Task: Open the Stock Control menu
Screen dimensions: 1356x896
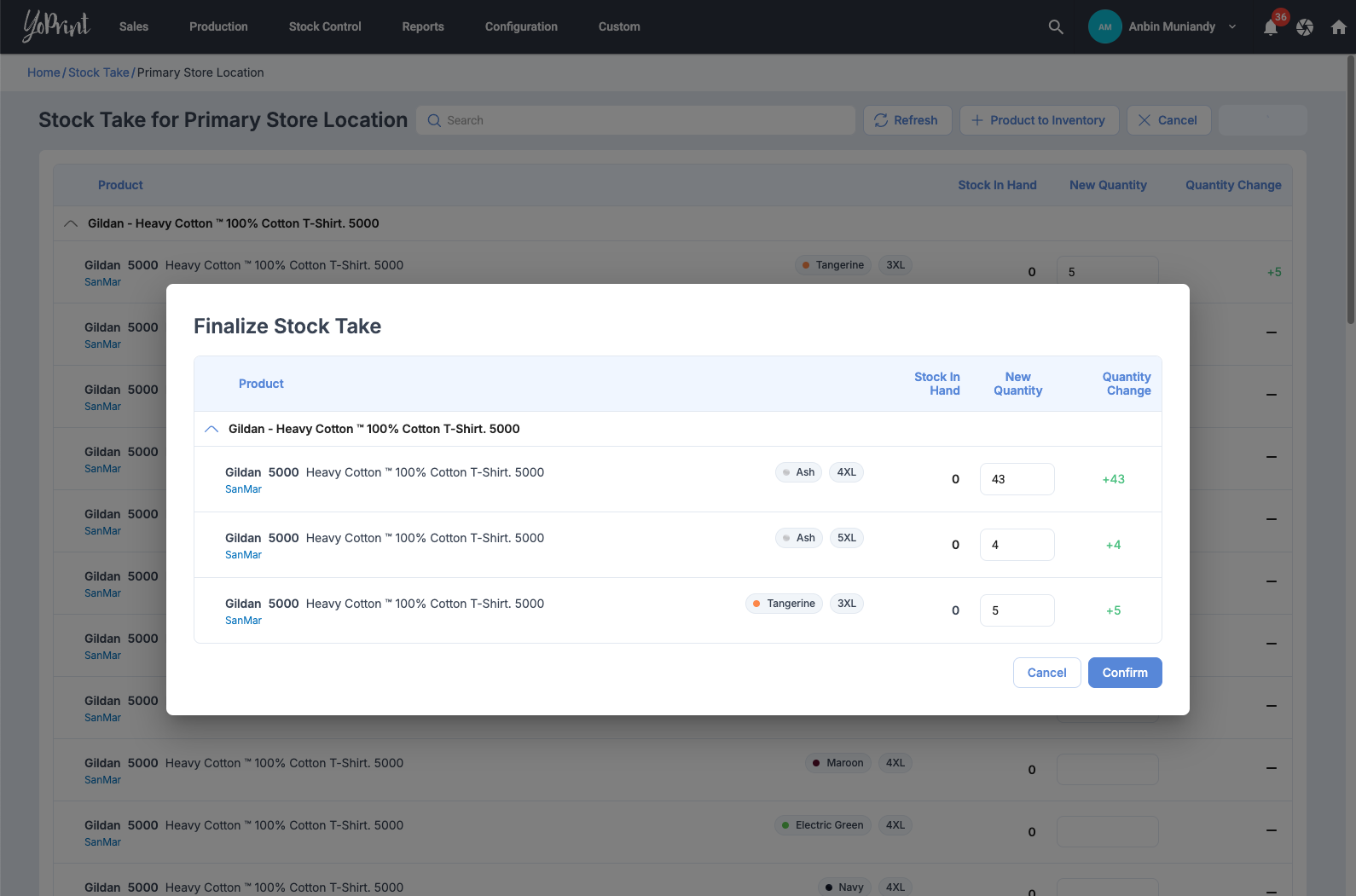Action: [325, 27]
